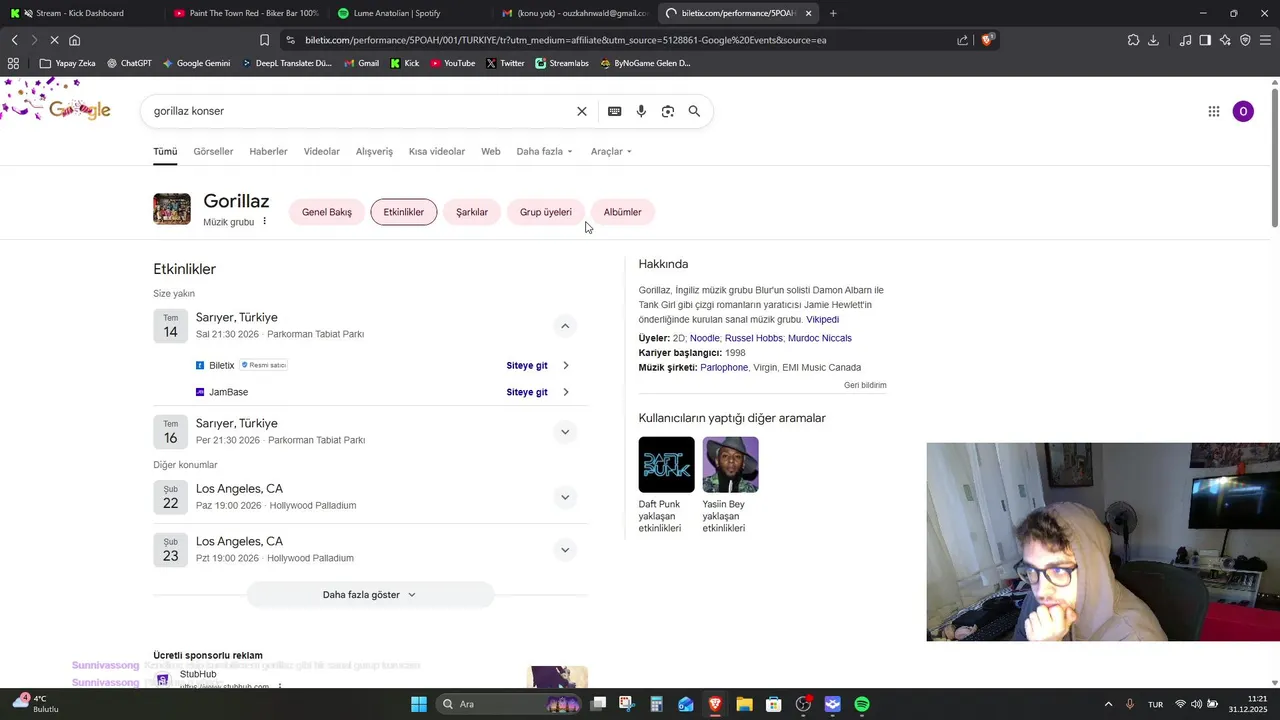
Task: Open browser extensions puzzle icon
Action: (1133, 40)
